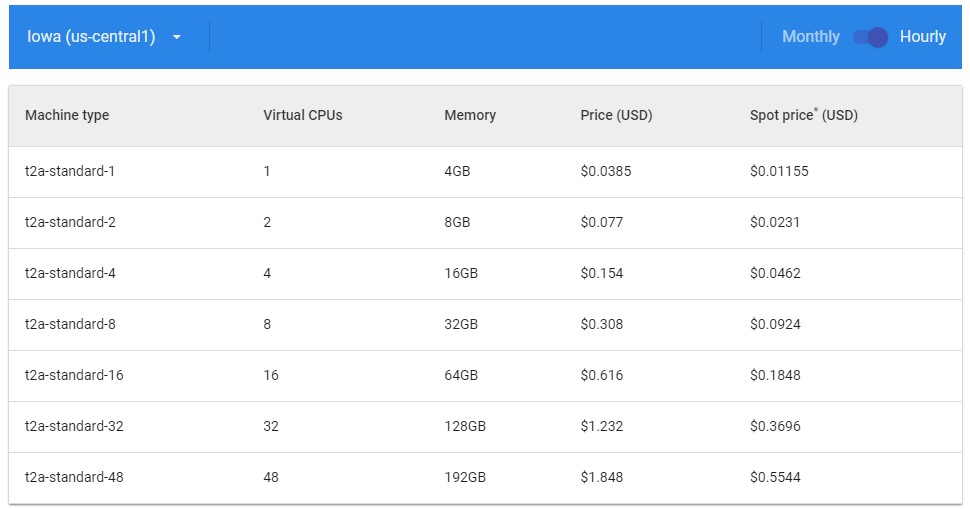Click the Machine type column header
Viewport: 970px width, 509px height.
(67, 115)
